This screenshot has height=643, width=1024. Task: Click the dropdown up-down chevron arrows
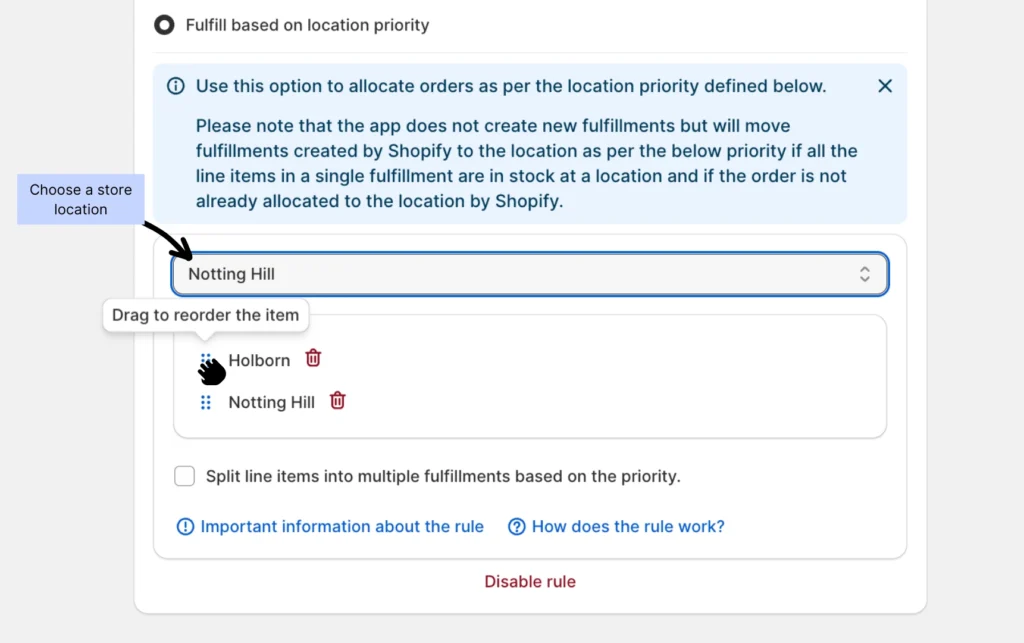click(865, 274)
